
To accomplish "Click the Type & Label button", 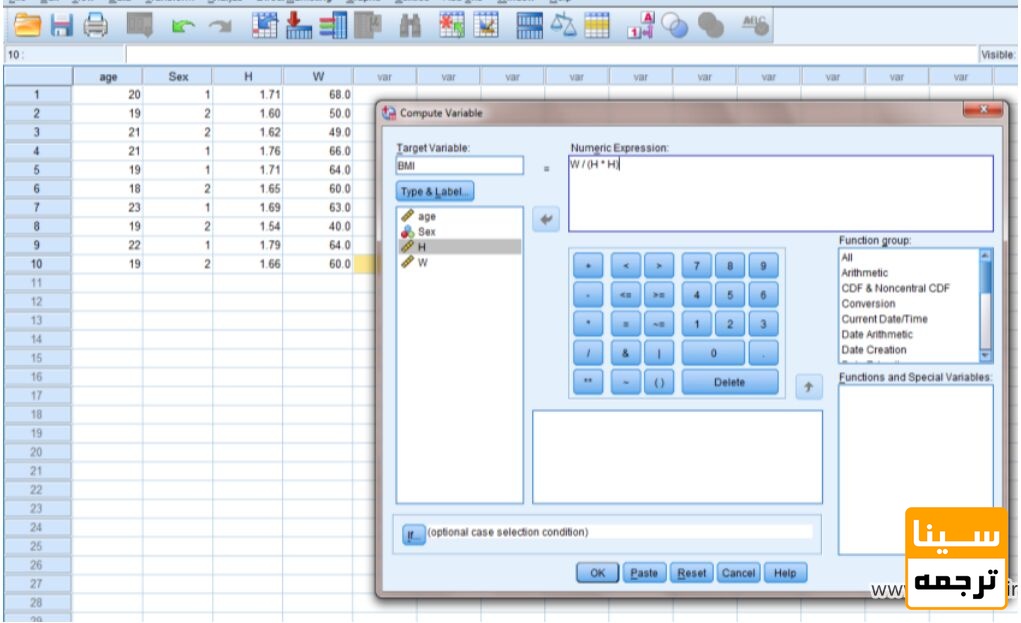I will 434,191.
